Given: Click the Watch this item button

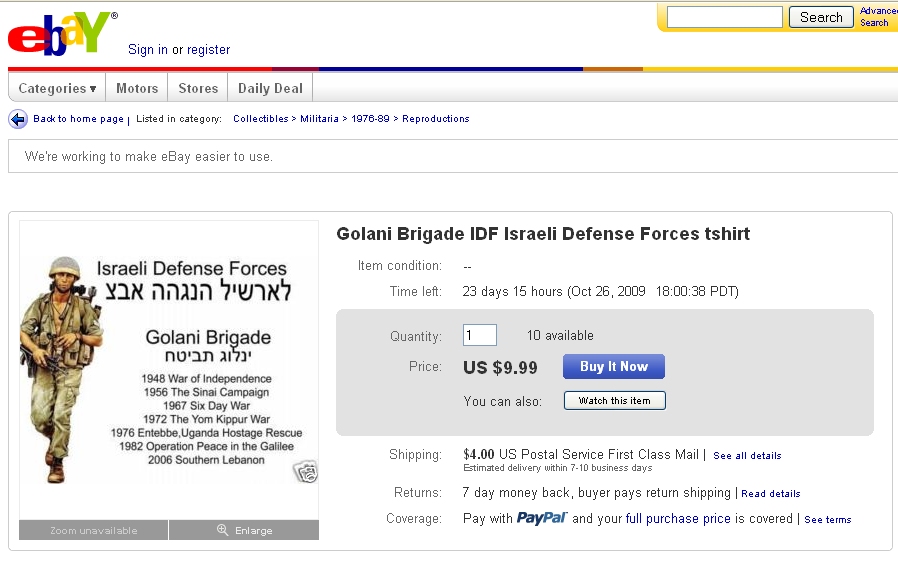Looking at the screenshot, I should coord(614,400).
